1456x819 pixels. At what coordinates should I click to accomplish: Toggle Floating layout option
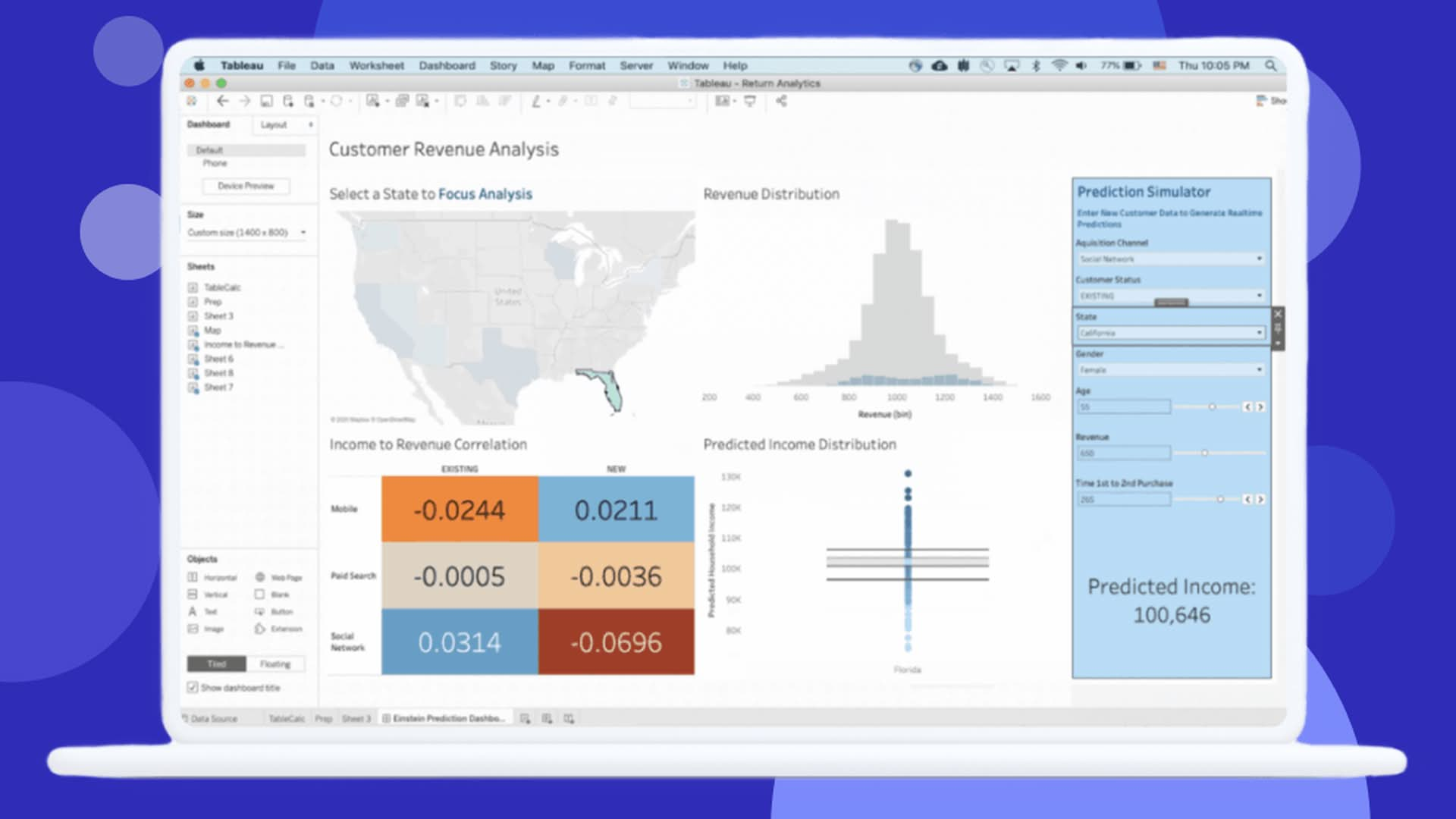276,664
